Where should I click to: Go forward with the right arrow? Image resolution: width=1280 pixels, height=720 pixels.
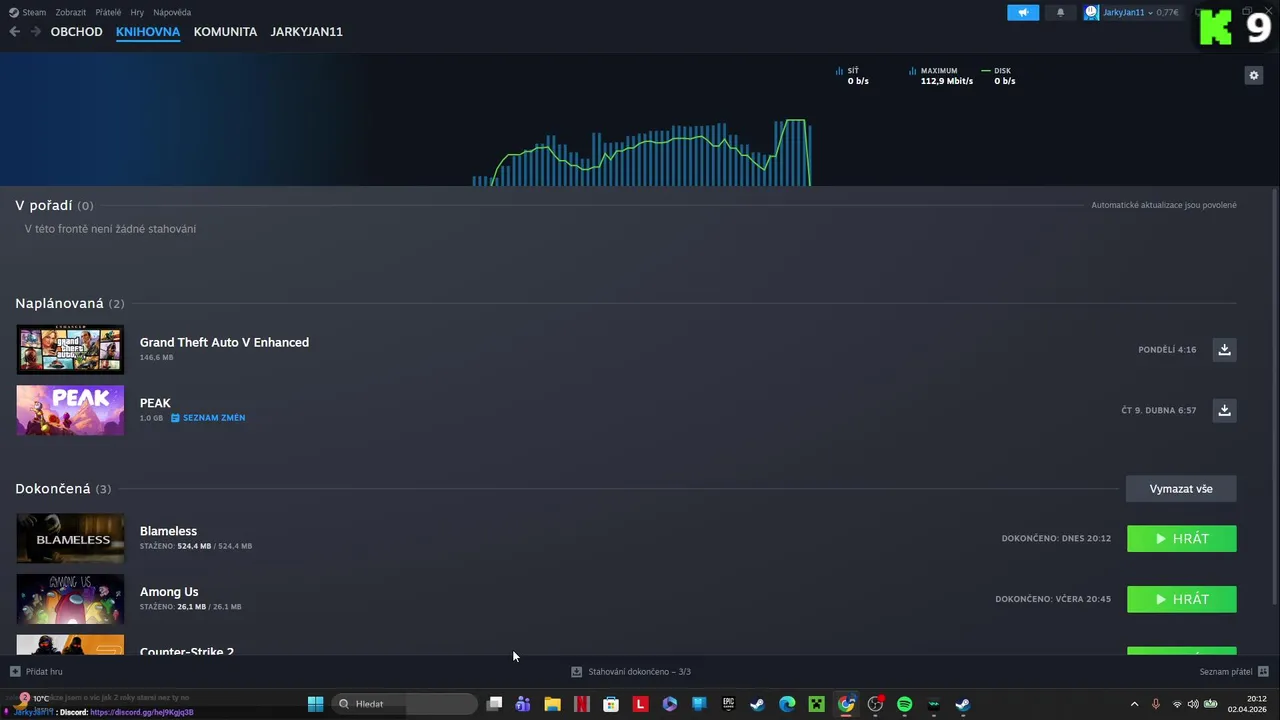36,32
